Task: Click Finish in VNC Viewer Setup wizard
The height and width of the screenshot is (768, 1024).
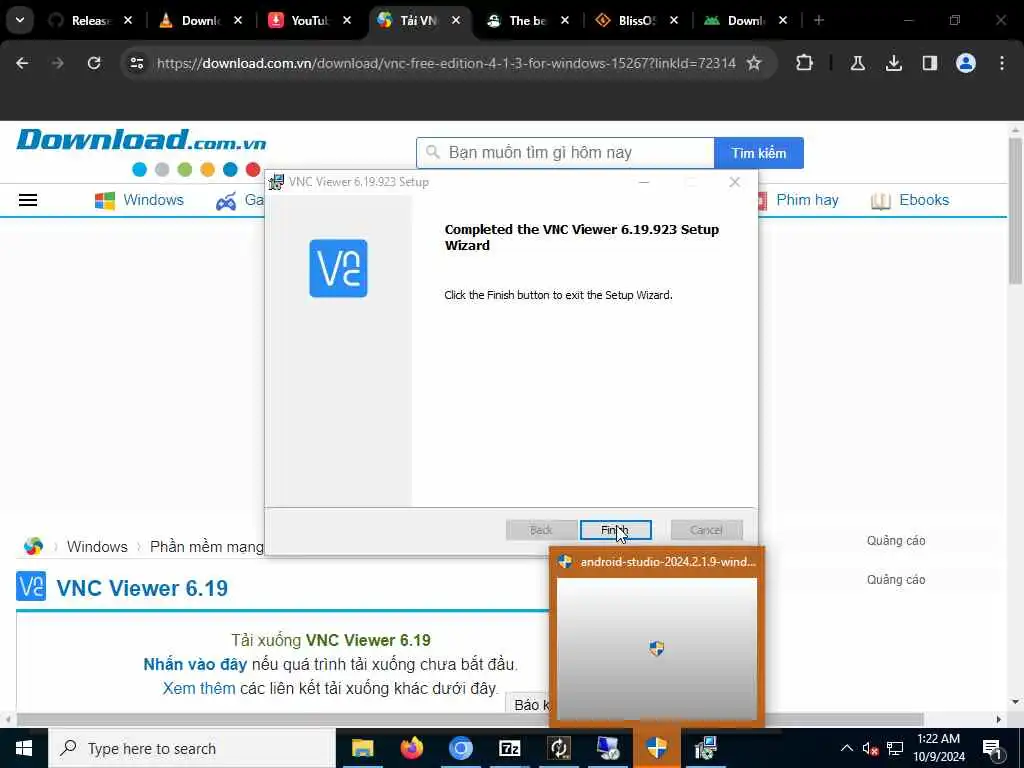Action: 615,530
